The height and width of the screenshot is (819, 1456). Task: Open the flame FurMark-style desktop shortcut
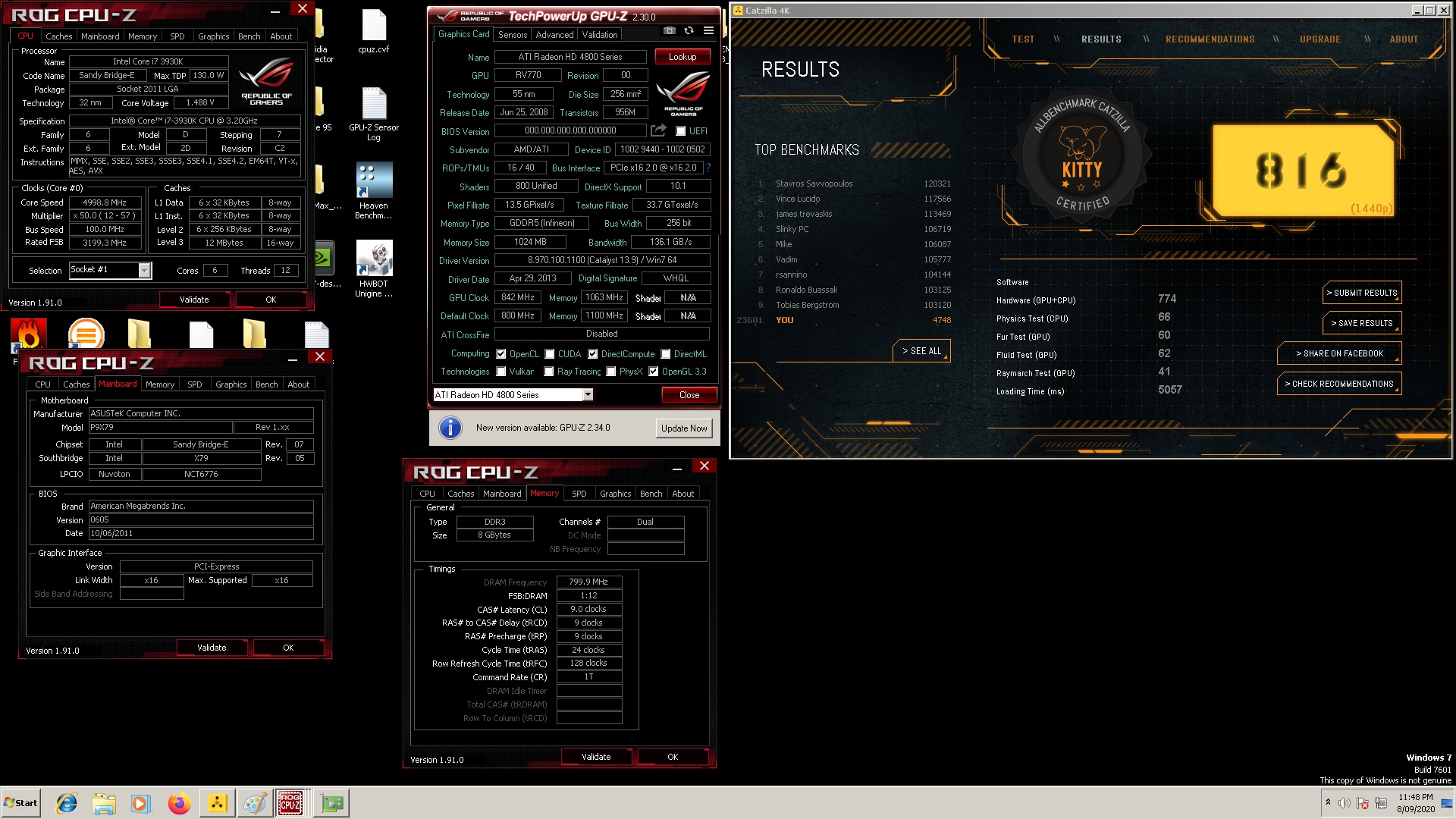point(29,334)
